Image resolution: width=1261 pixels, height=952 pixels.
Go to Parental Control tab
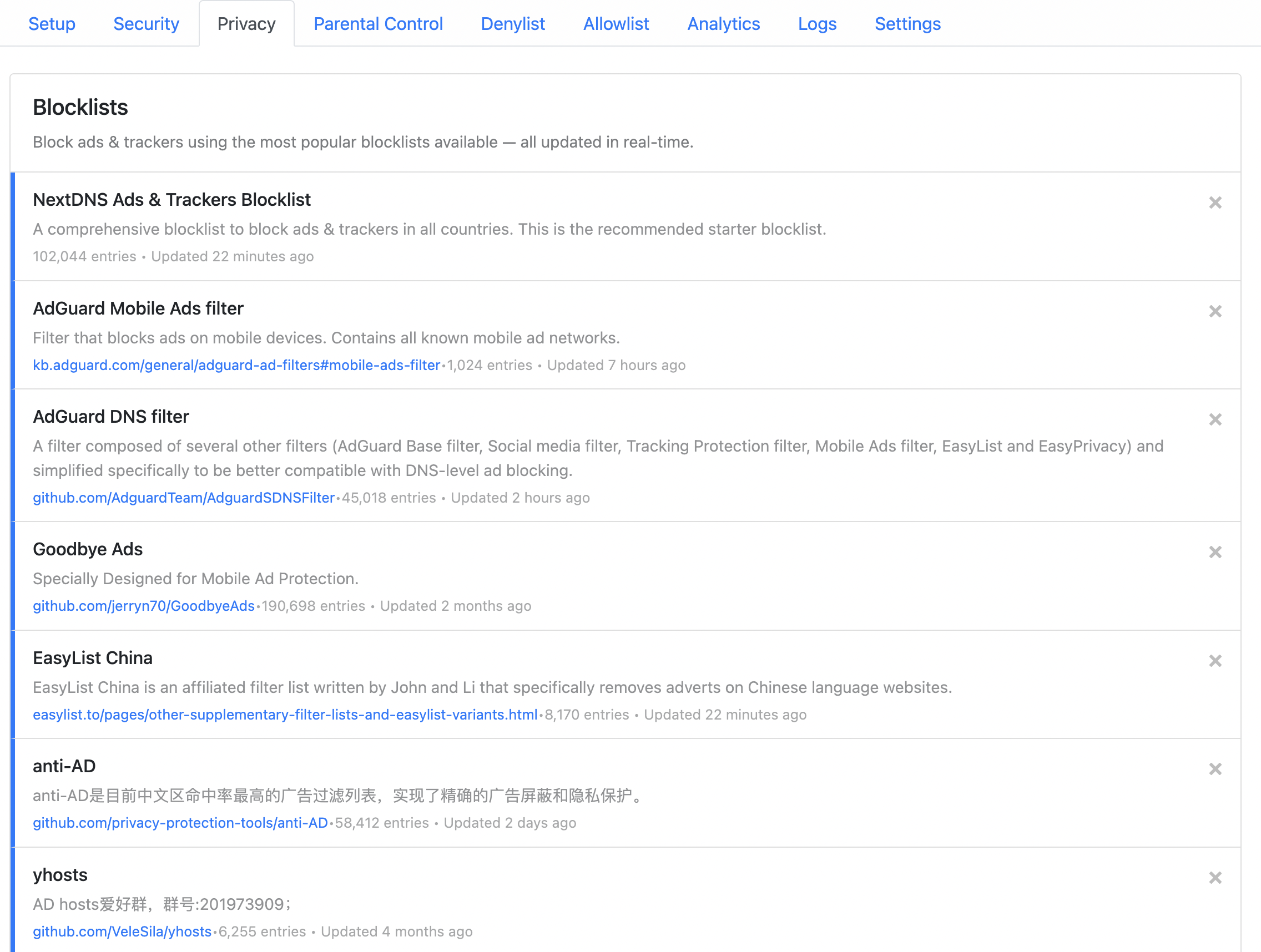point(378,24)
